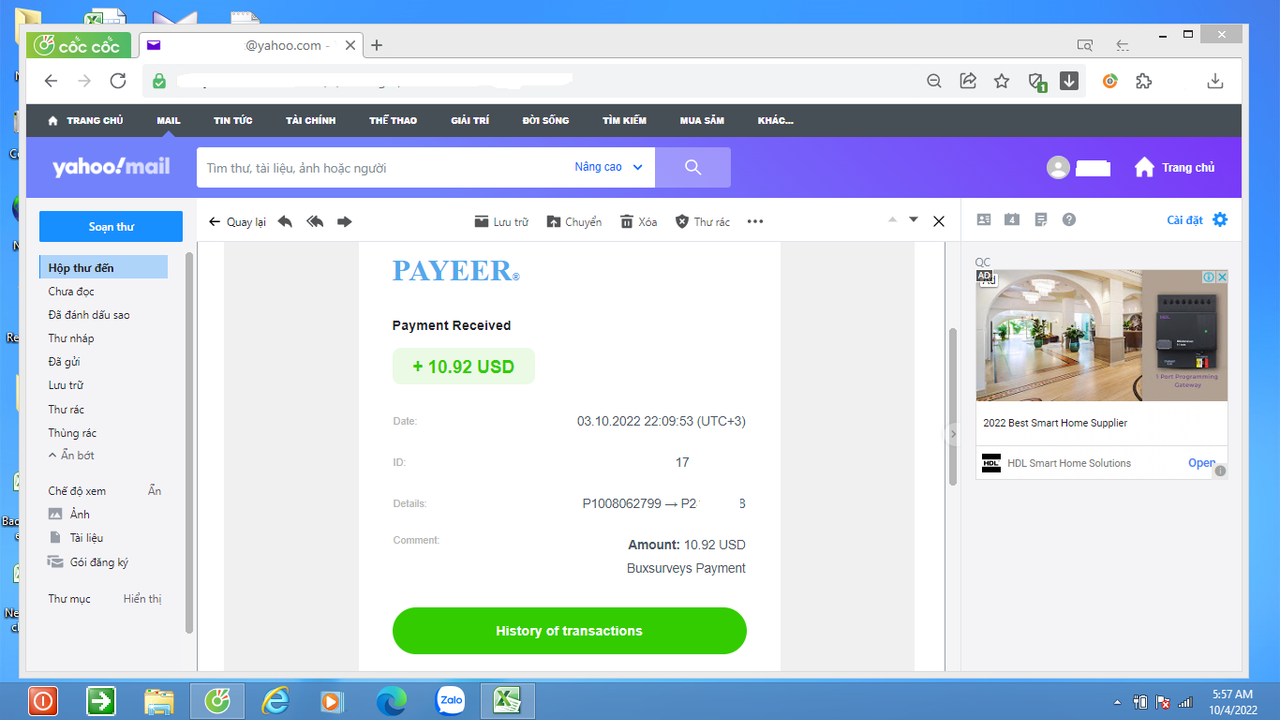Bookmark this page with the star icon
The height and width of the screenshot is (720, 1280).
1001,82
